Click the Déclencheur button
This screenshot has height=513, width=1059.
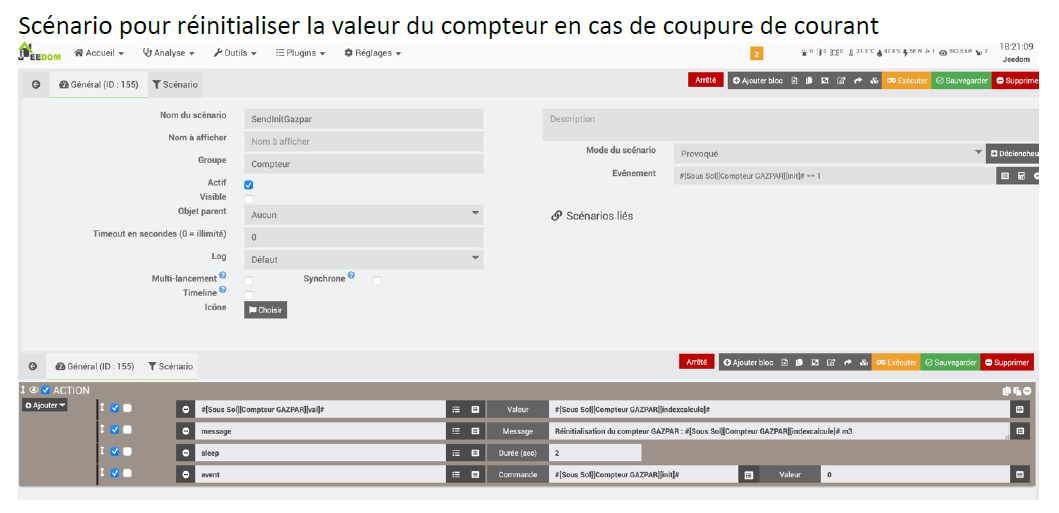(x=1012, y=153)
